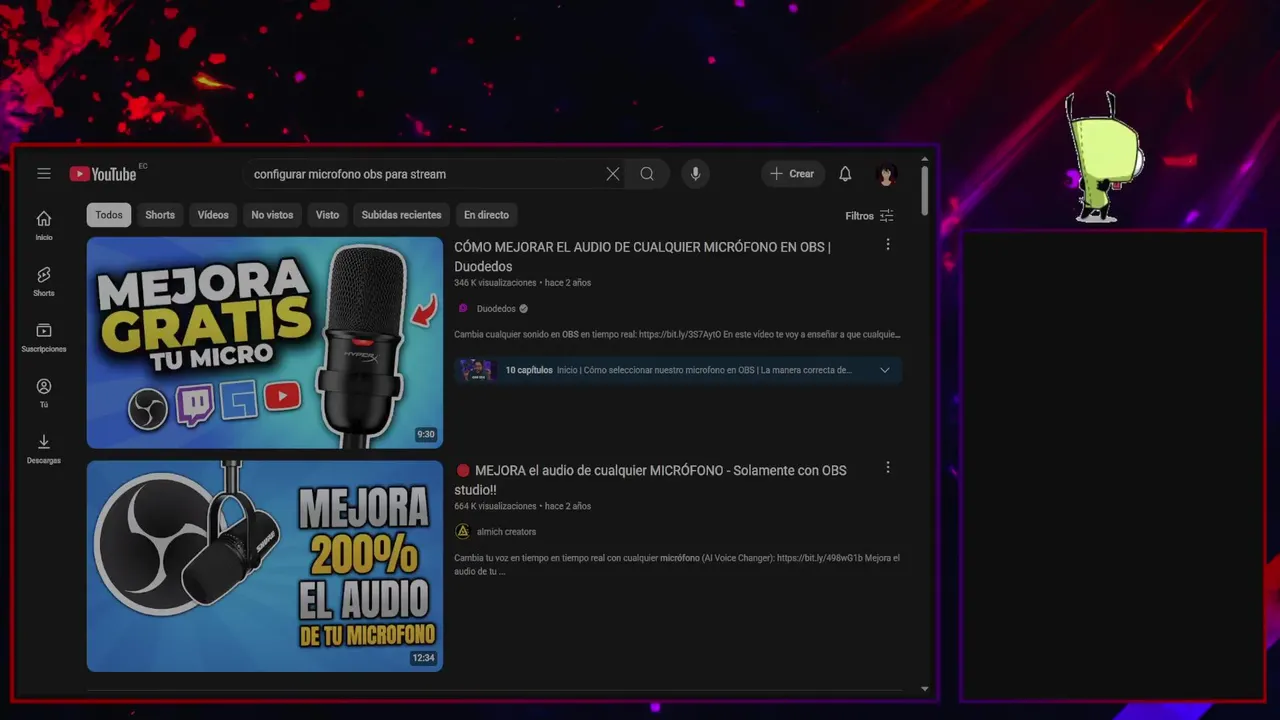This screenshot has width=1280, height=720.
Task: Open more options for almich creators video
Action: (x=887, y=468)
